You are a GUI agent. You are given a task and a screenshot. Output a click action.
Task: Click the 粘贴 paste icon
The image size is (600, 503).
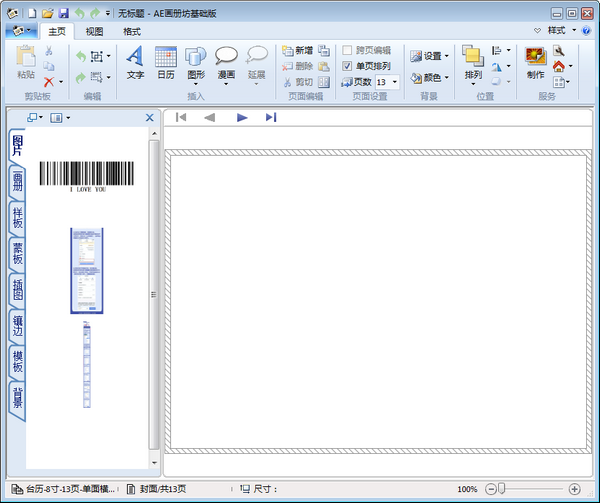[25, 64]
